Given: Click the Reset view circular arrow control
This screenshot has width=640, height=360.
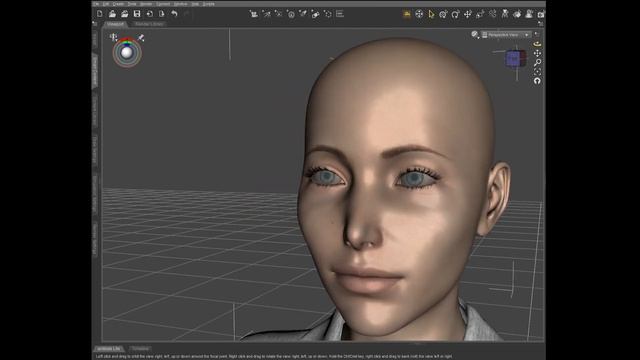Looking at the screenshot, I should tap(538, 81).
